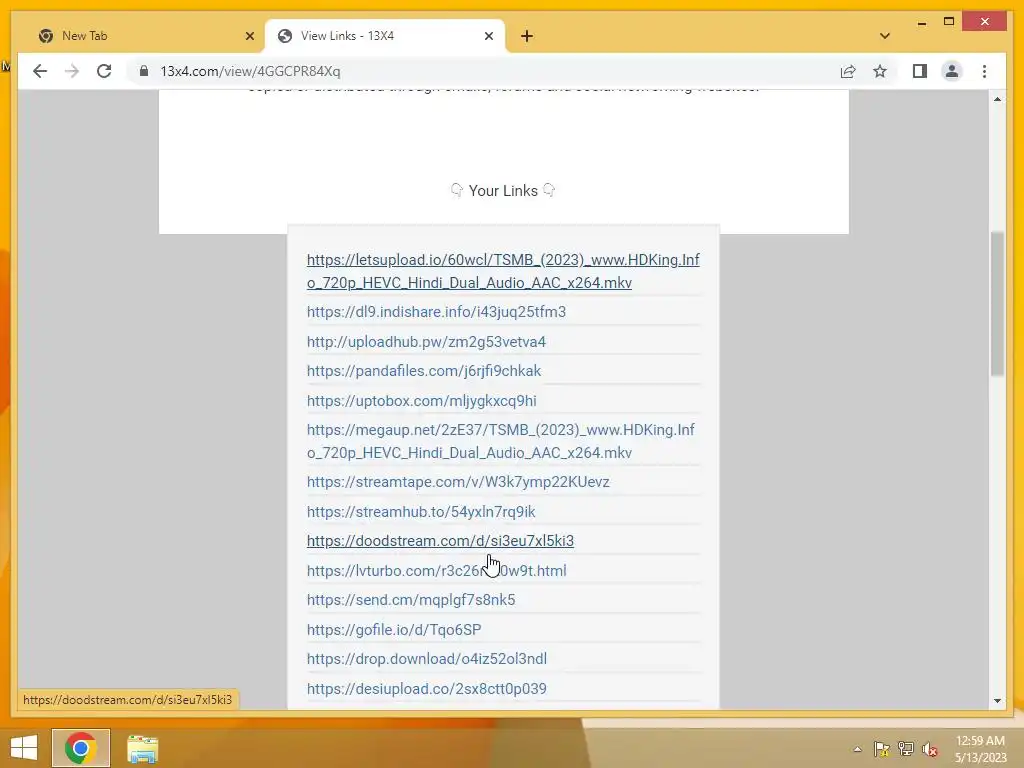
Task: Open the browser side panel
Action: (920, 71)
